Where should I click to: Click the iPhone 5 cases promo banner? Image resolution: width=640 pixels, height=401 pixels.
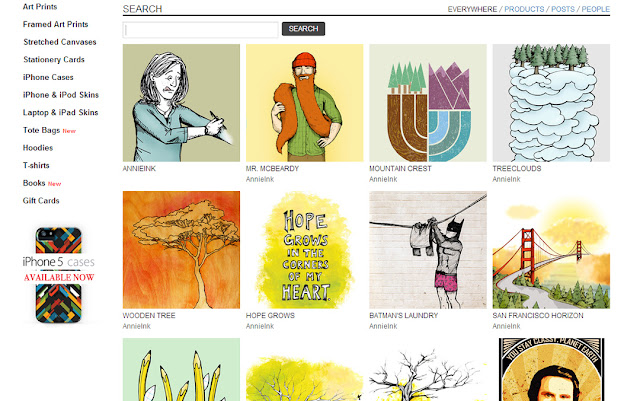[x=58, y=275]
